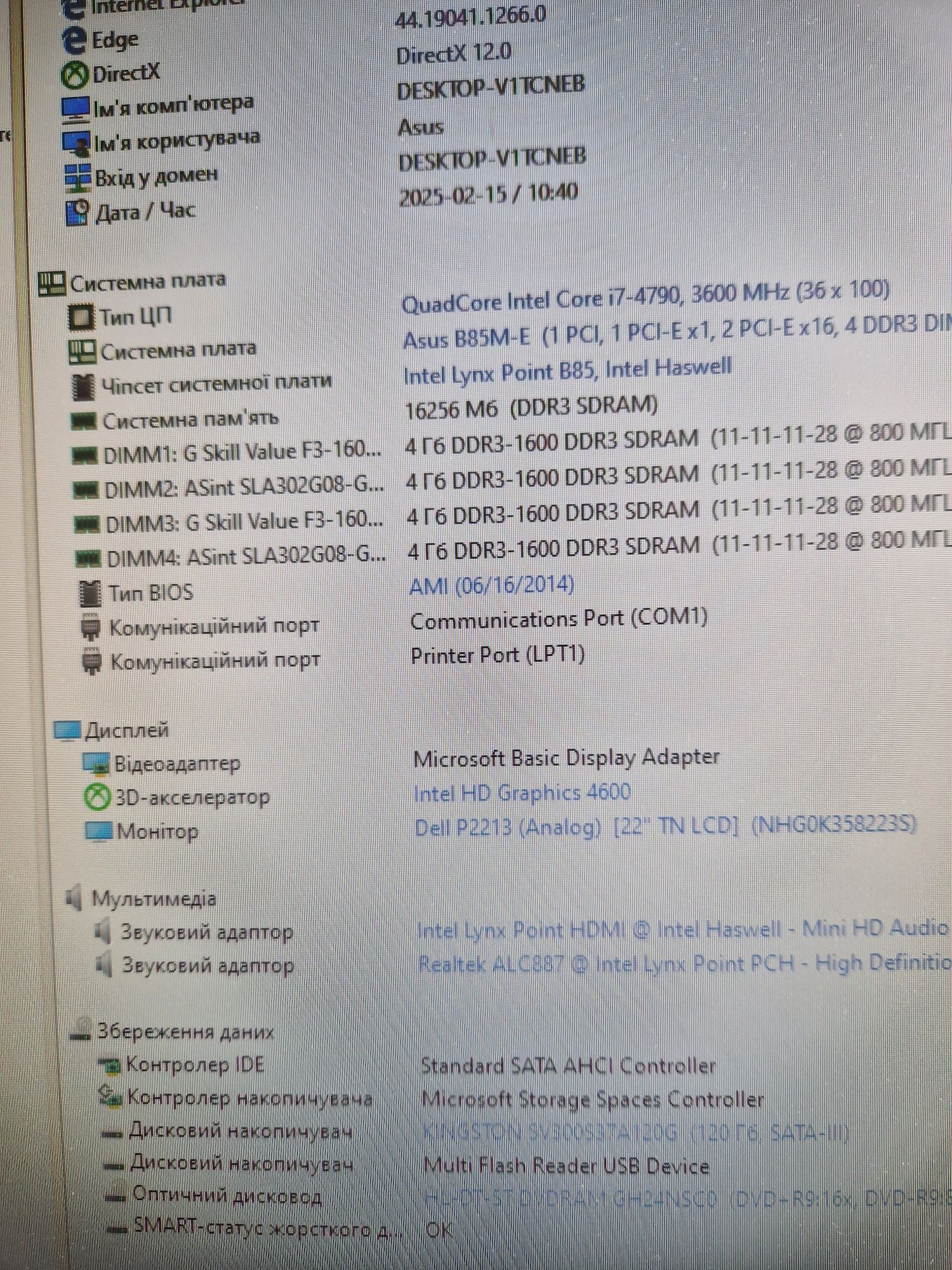
Task: Select the Вхід у домен label
Action: (x=156, y=176)
